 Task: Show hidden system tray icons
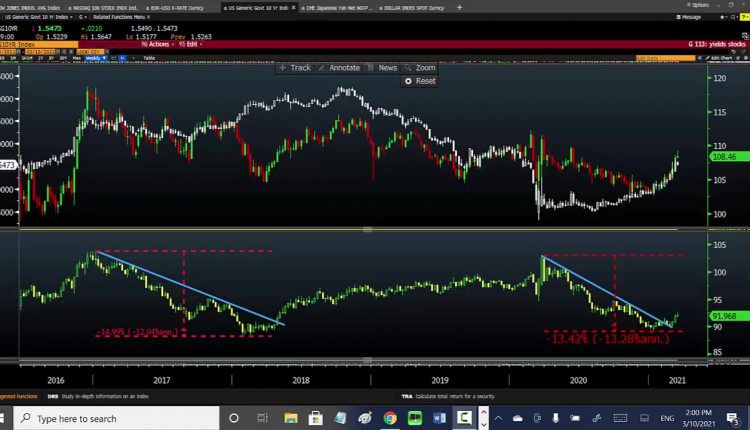click(498, 419)
